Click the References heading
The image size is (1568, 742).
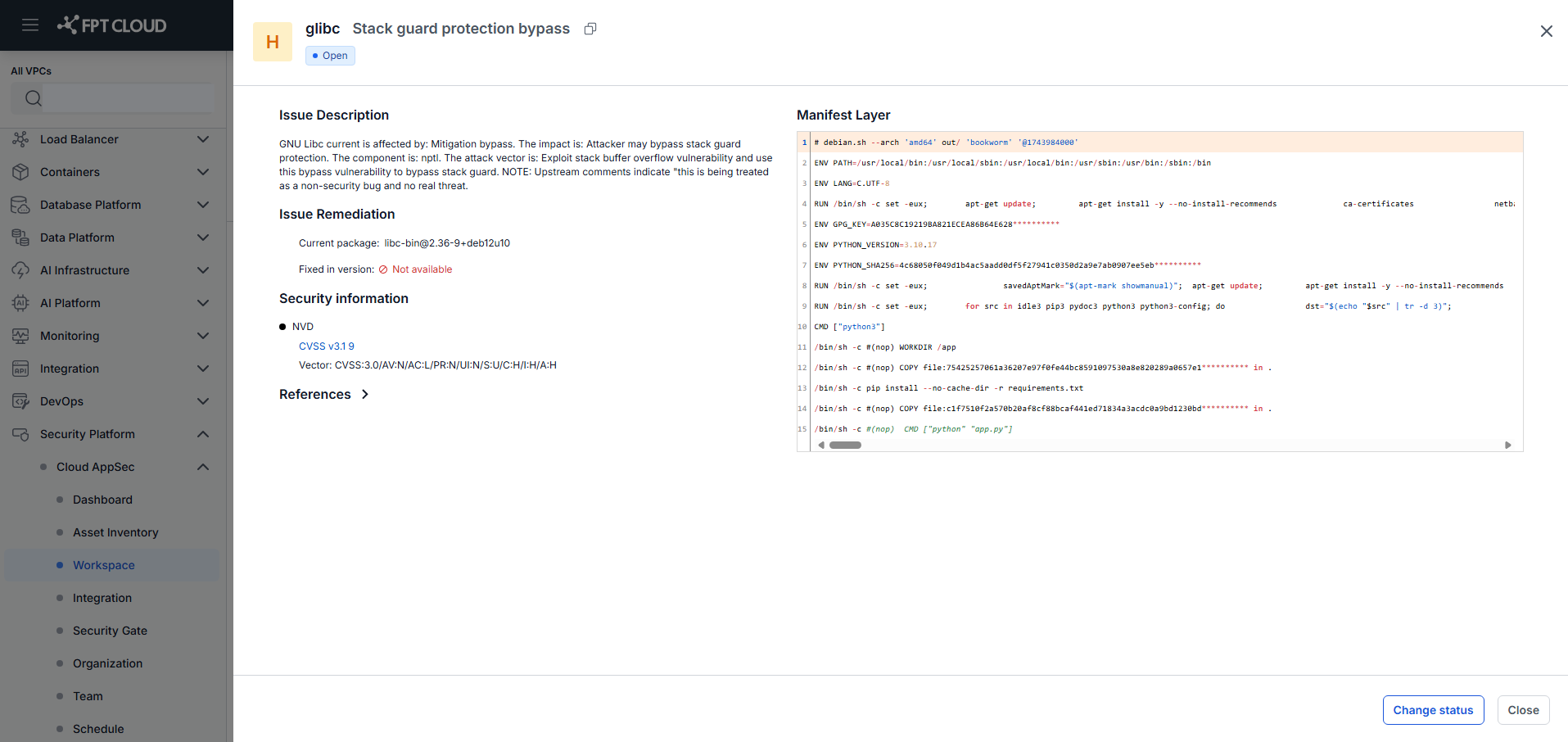pyautogui.click(x=315, y=395)
